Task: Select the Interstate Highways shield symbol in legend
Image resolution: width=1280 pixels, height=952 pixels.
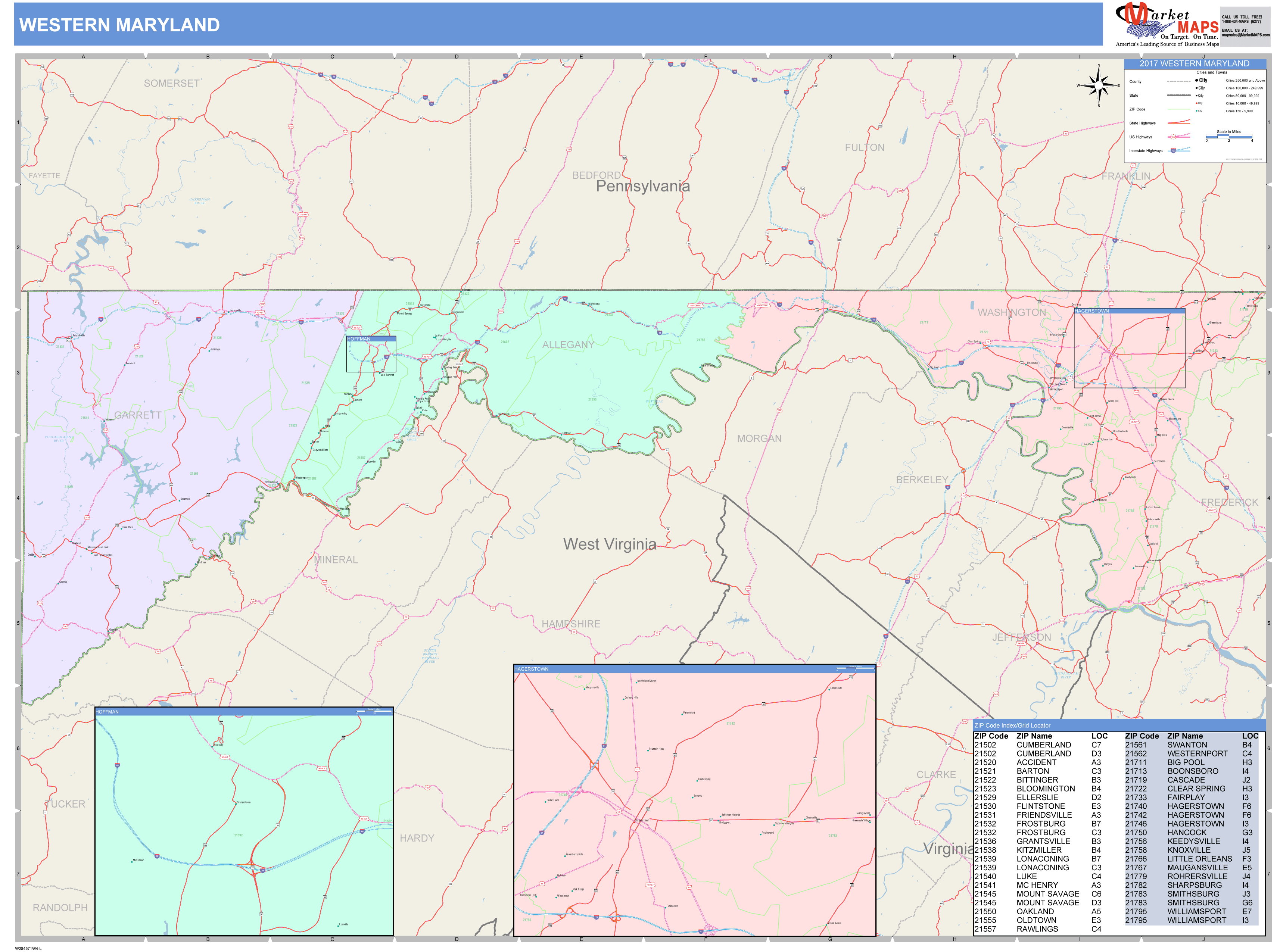Action: (1173, 150)
